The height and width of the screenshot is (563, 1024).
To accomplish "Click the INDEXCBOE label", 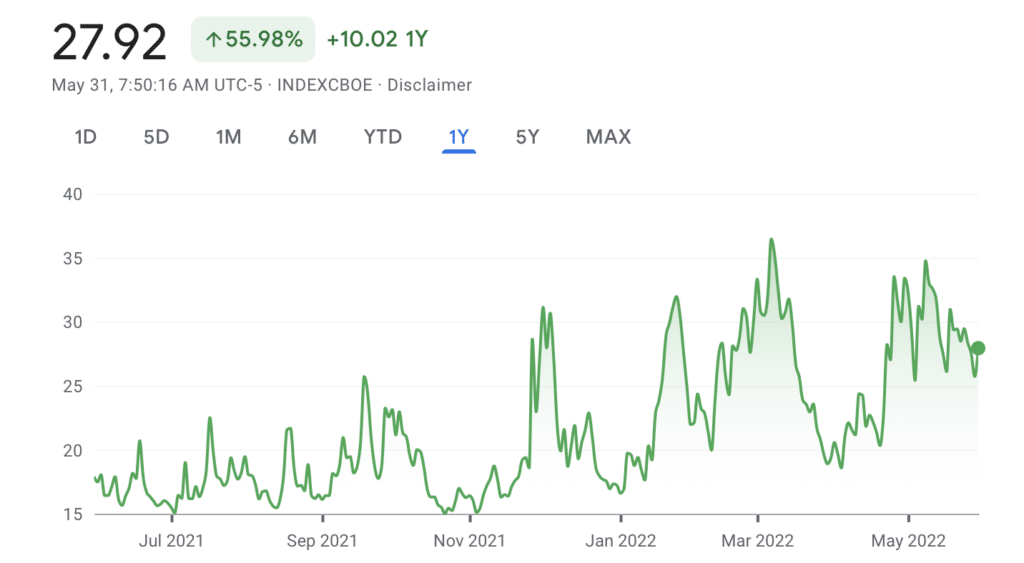I will [325, 85].
